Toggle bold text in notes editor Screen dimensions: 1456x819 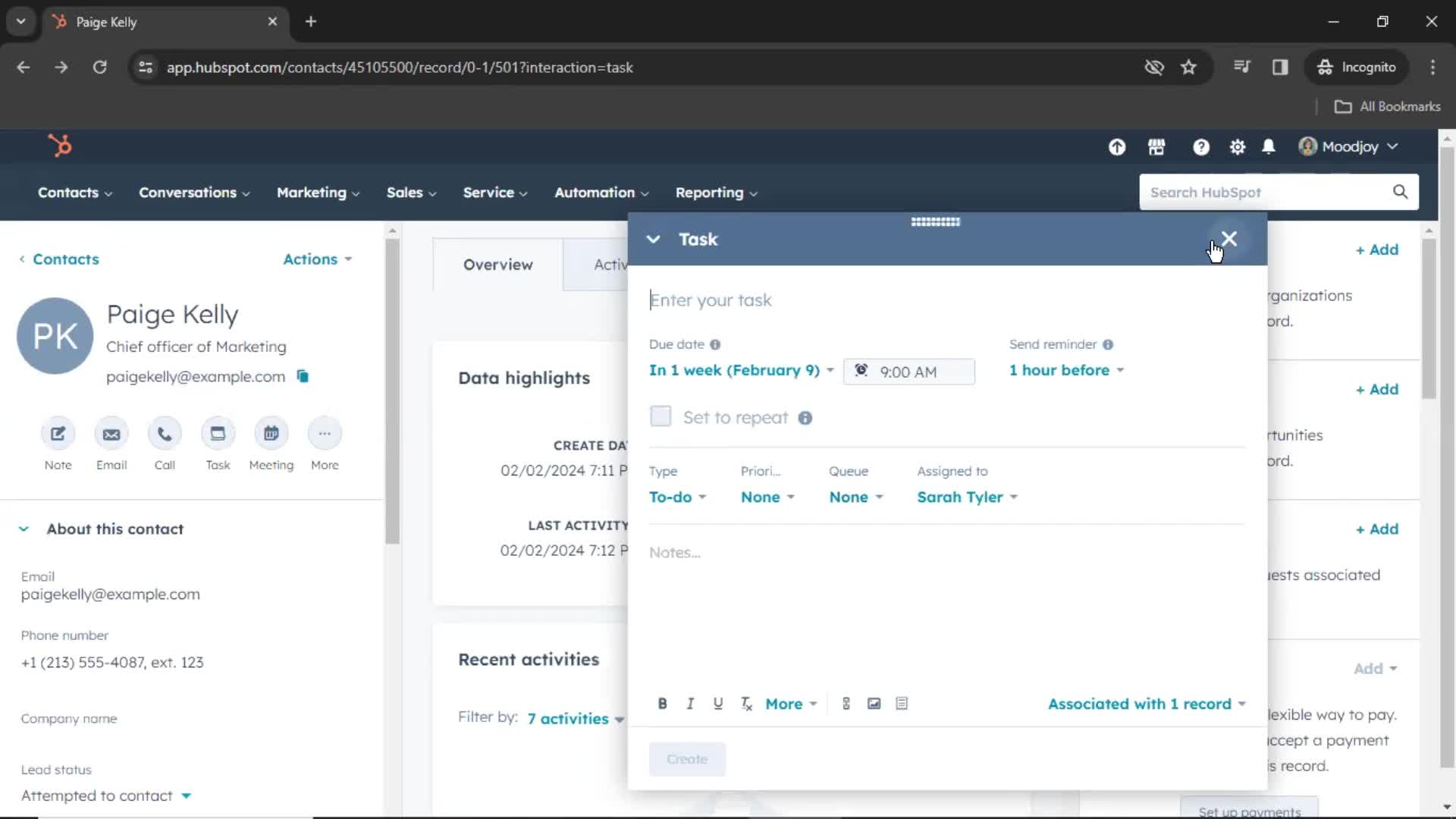tap(663, 703)
